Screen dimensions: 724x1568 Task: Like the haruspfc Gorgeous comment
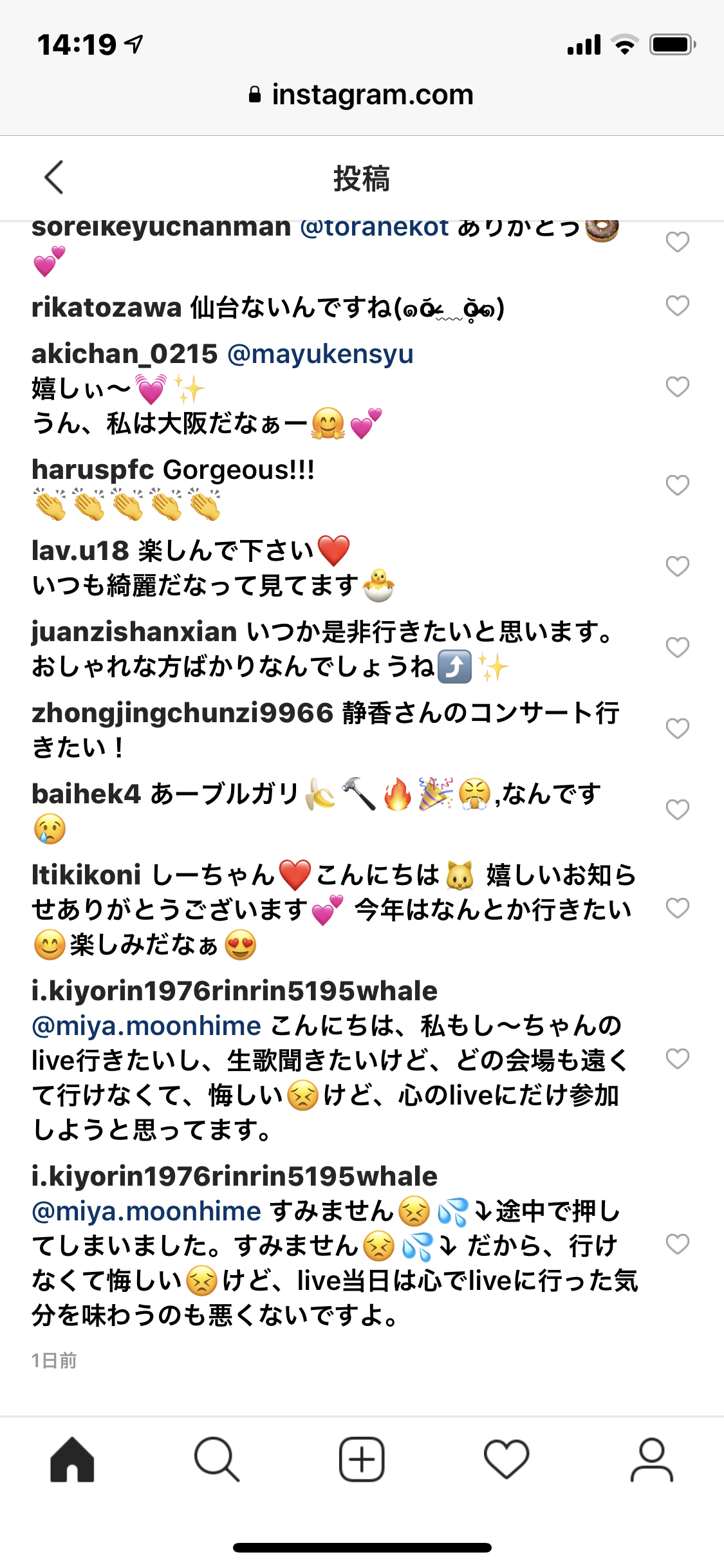pyautogui.click(x=677, y=485)
